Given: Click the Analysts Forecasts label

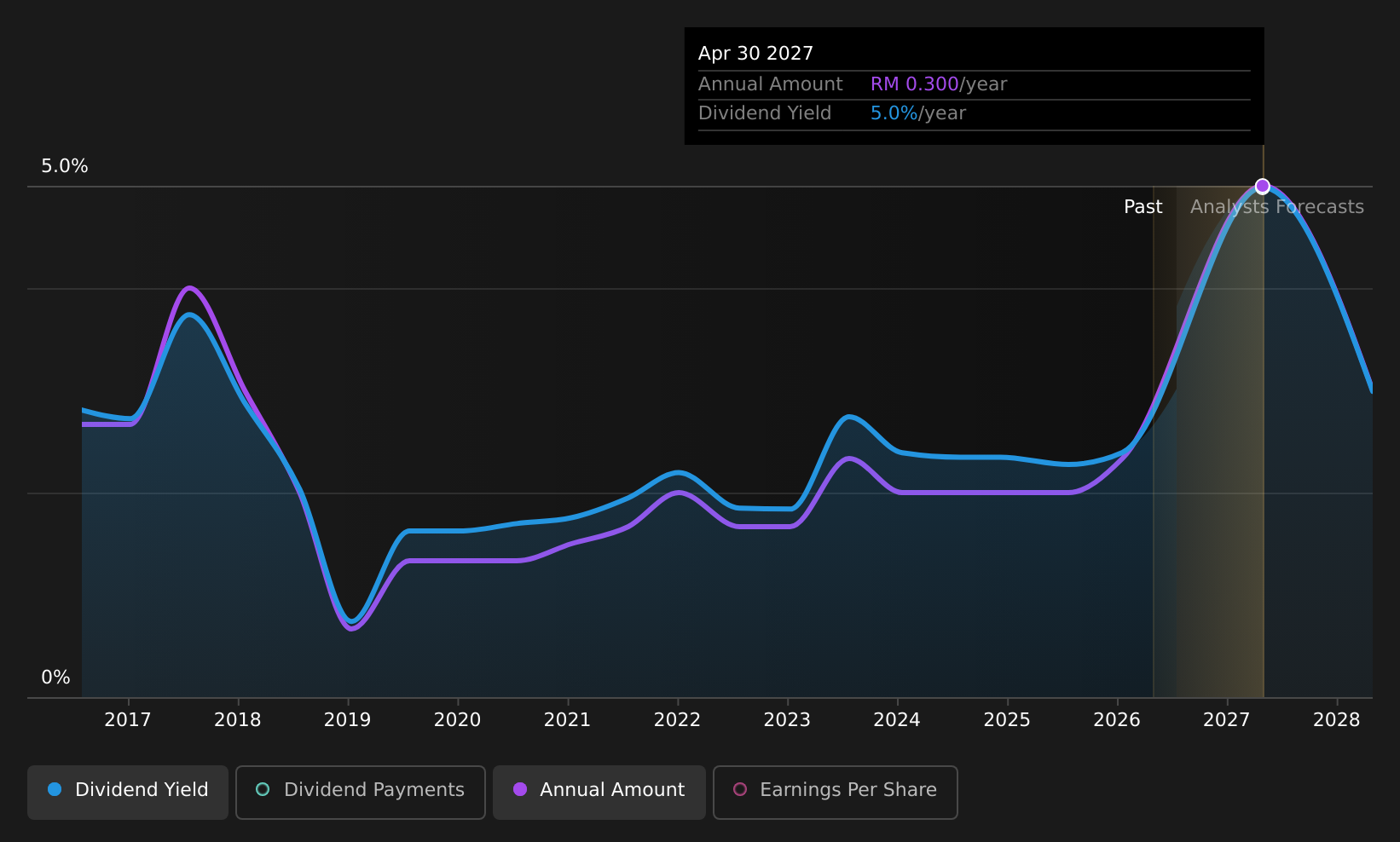Looking at the screenshot, I should point(1277,207).
